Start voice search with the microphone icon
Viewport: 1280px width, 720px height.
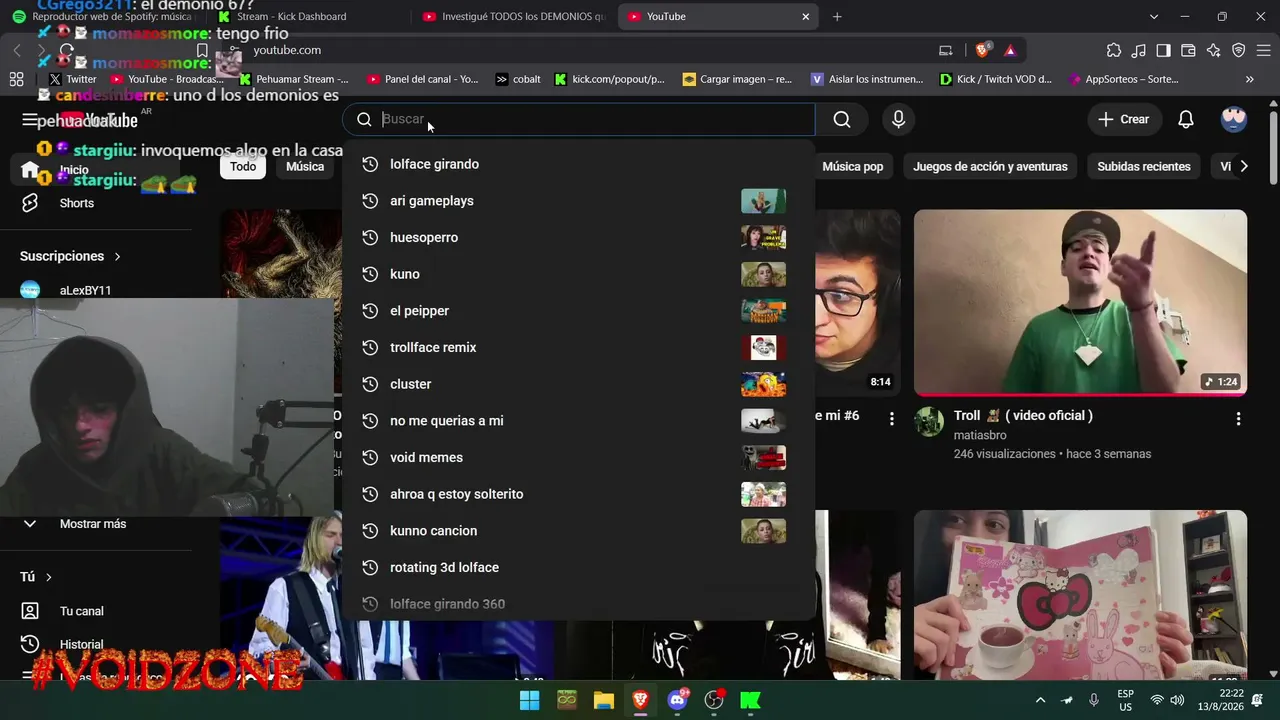(x=899, y=120)
